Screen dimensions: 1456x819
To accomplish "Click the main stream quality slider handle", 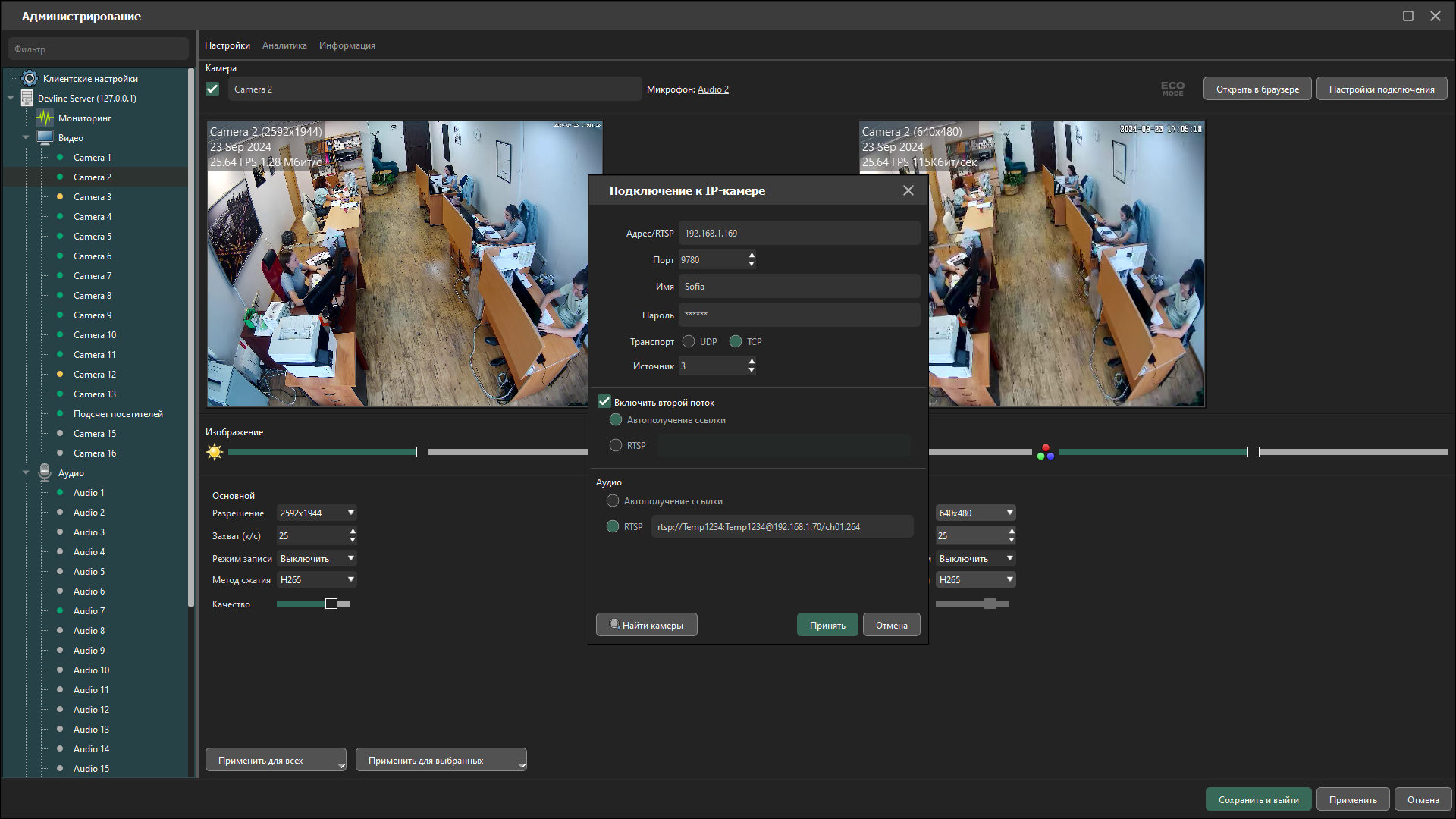I will pyautogui.click(x=331, y=604).
